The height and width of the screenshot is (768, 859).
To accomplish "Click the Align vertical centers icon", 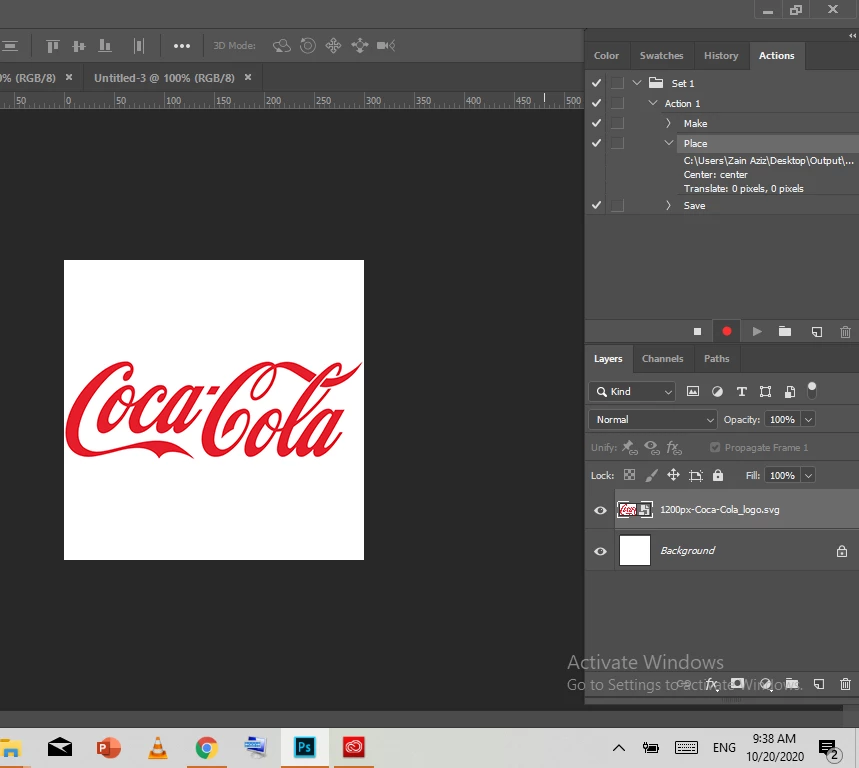I will (79, 46).
